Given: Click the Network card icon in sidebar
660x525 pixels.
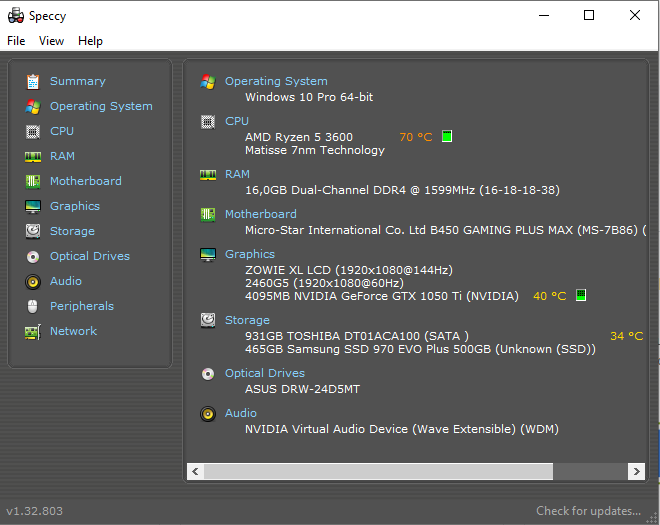Looking at the screenshot, I should (x=33, y=332).
